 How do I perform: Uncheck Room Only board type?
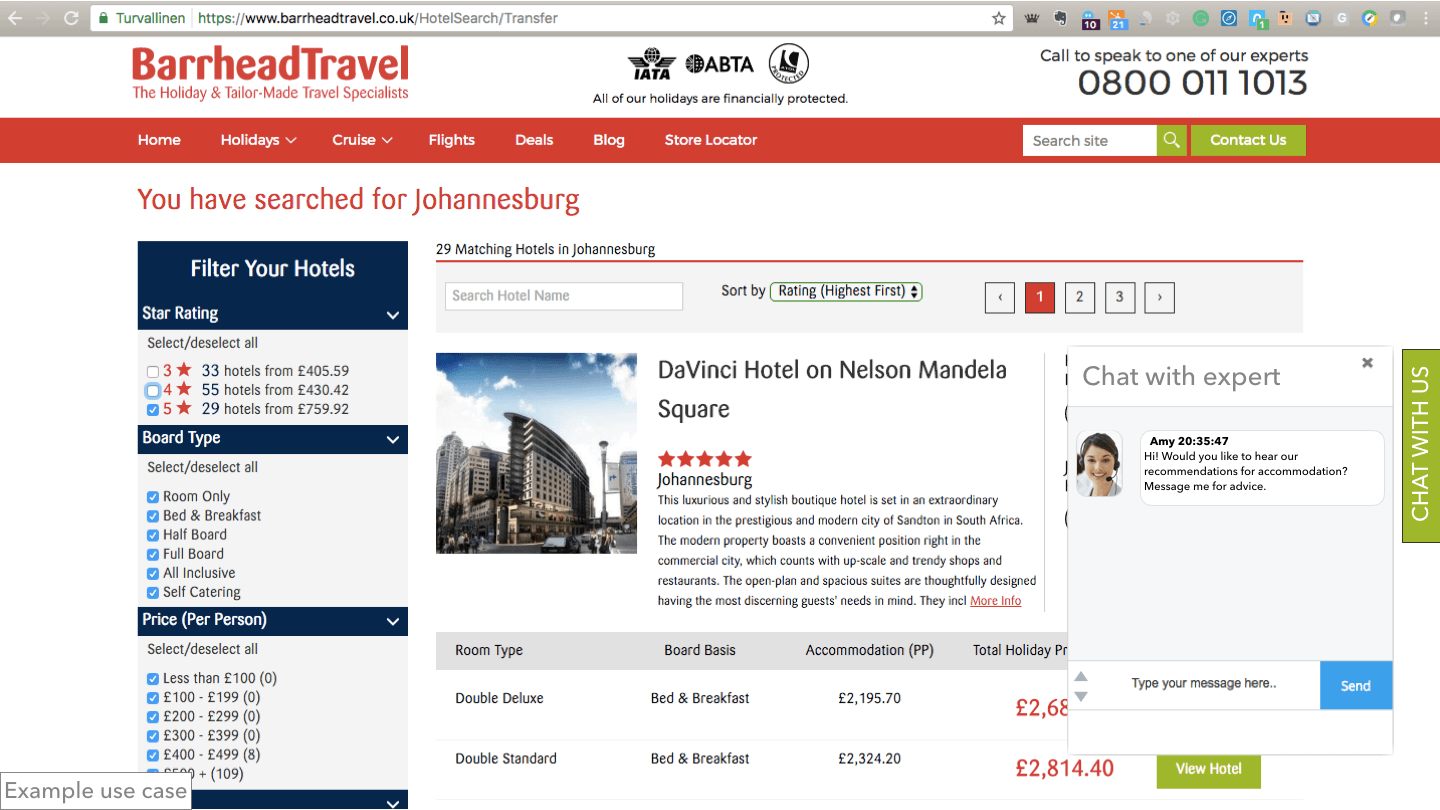point(153,497)
